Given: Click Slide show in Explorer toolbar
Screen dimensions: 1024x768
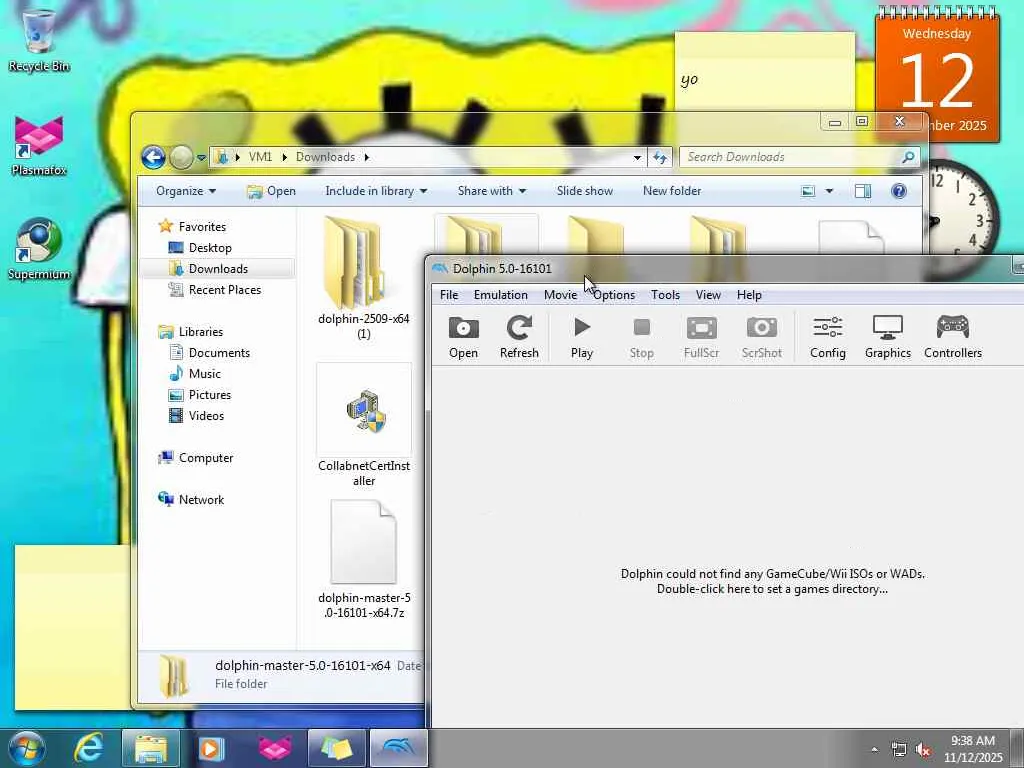Looking at the screenshot, I should click(584, 191).
